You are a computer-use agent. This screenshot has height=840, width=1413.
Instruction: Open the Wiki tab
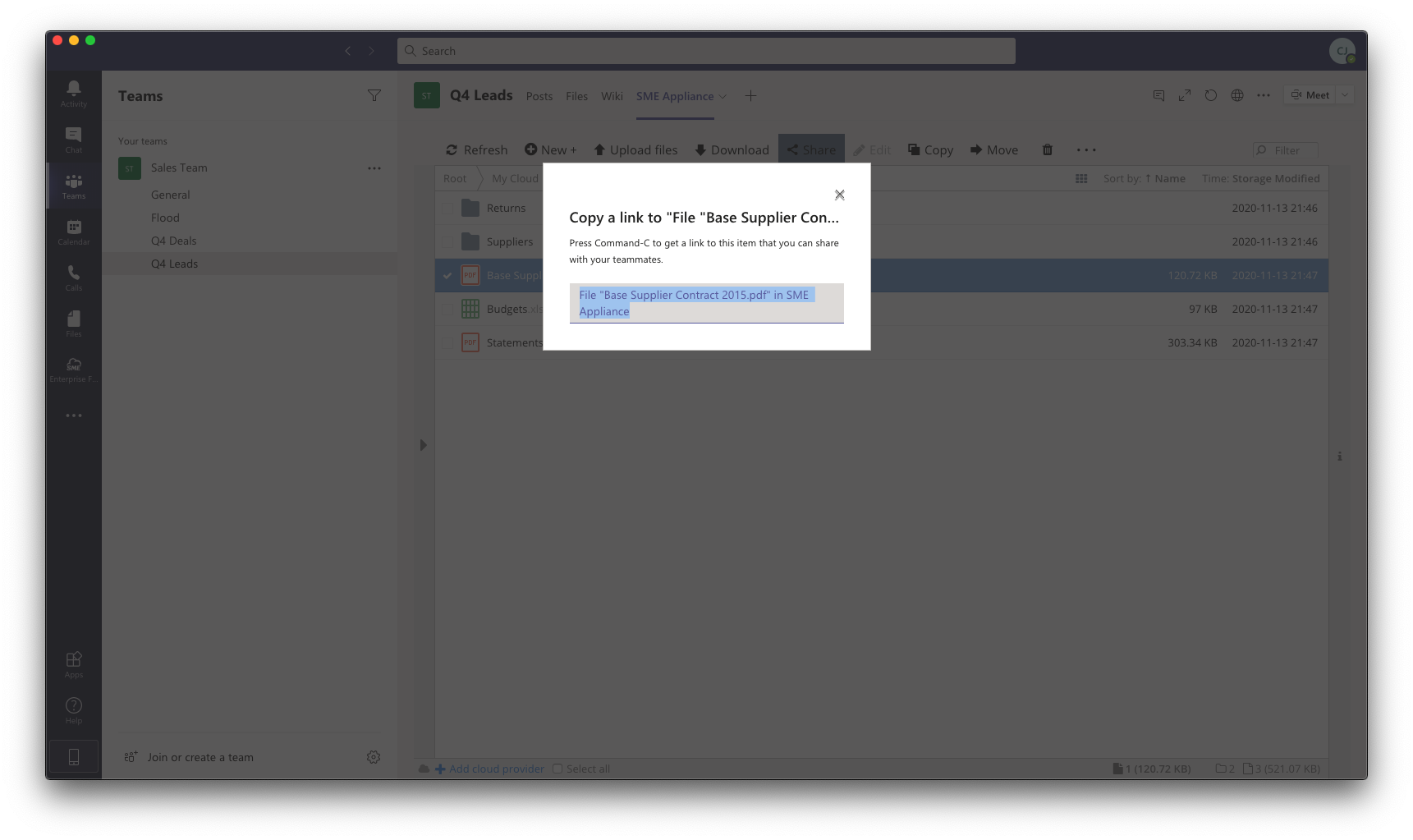pos(612,96)
